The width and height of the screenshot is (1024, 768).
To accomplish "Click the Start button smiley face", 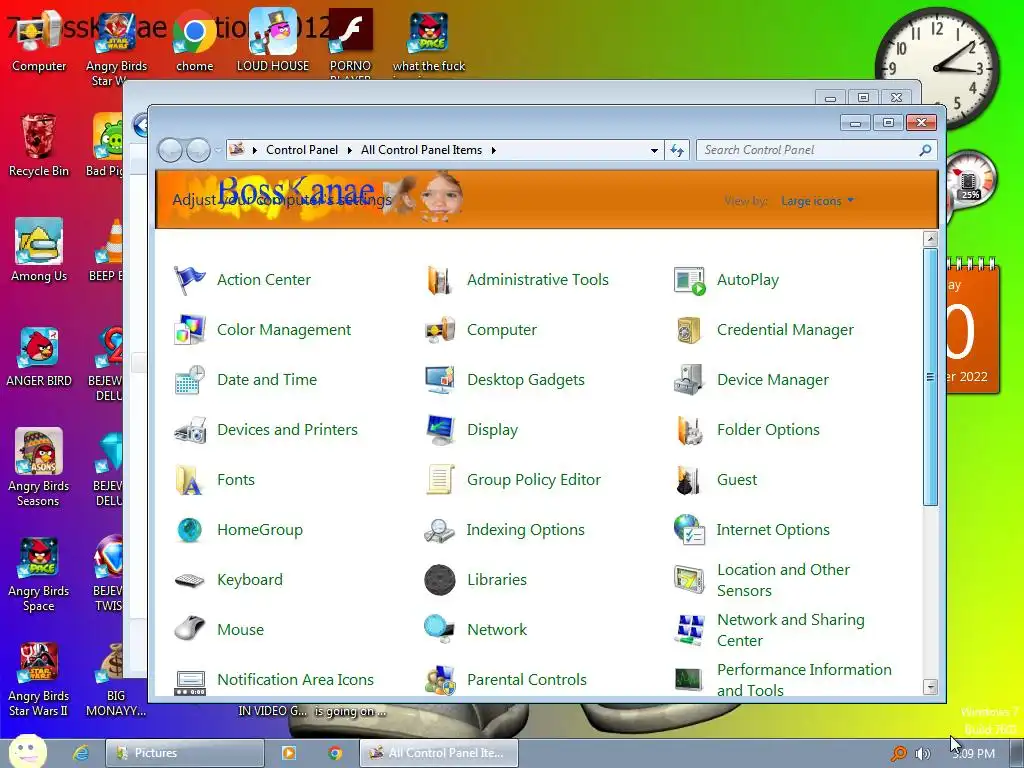I will click(x=27, y=751).
